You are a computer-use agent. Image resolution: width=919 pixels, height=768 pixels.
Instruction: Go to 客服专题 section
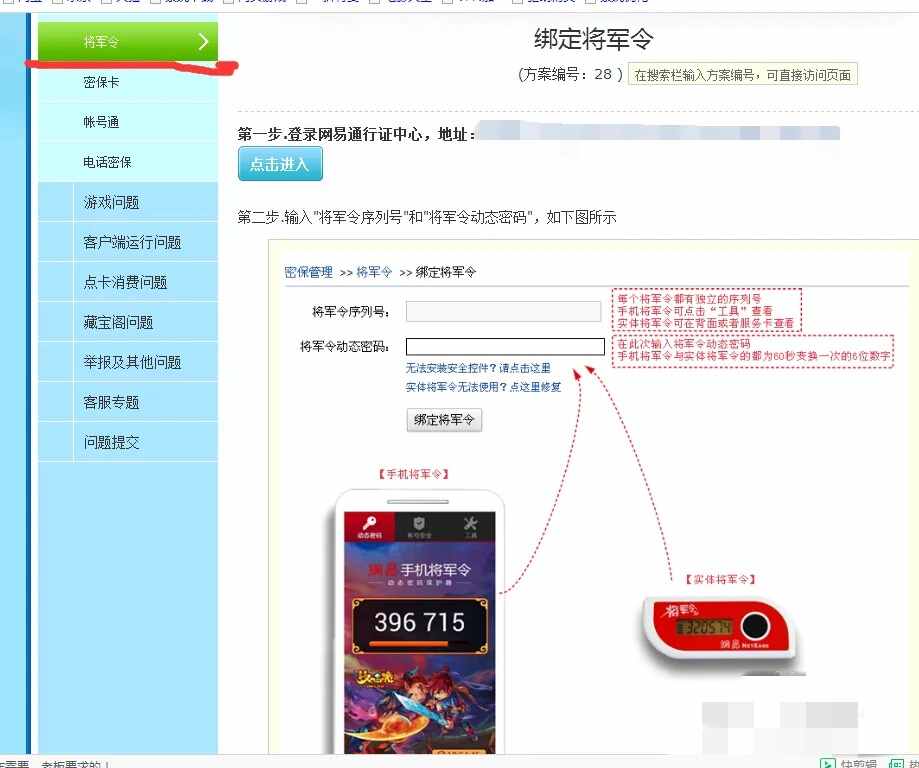tap(128, 402)
